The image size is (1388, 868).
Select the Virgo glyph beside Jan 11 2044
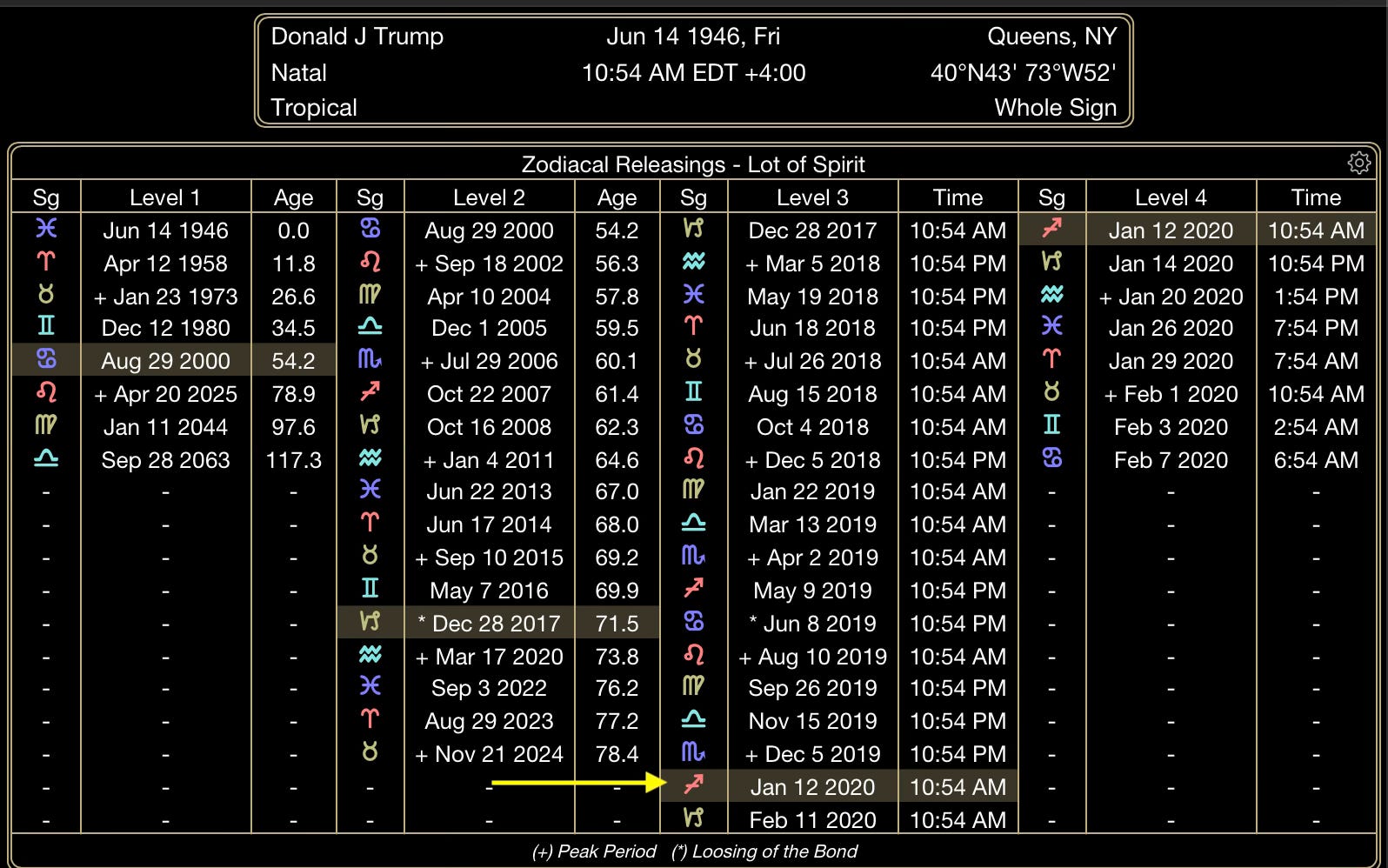pyautogui.click(x=46, y=425)
